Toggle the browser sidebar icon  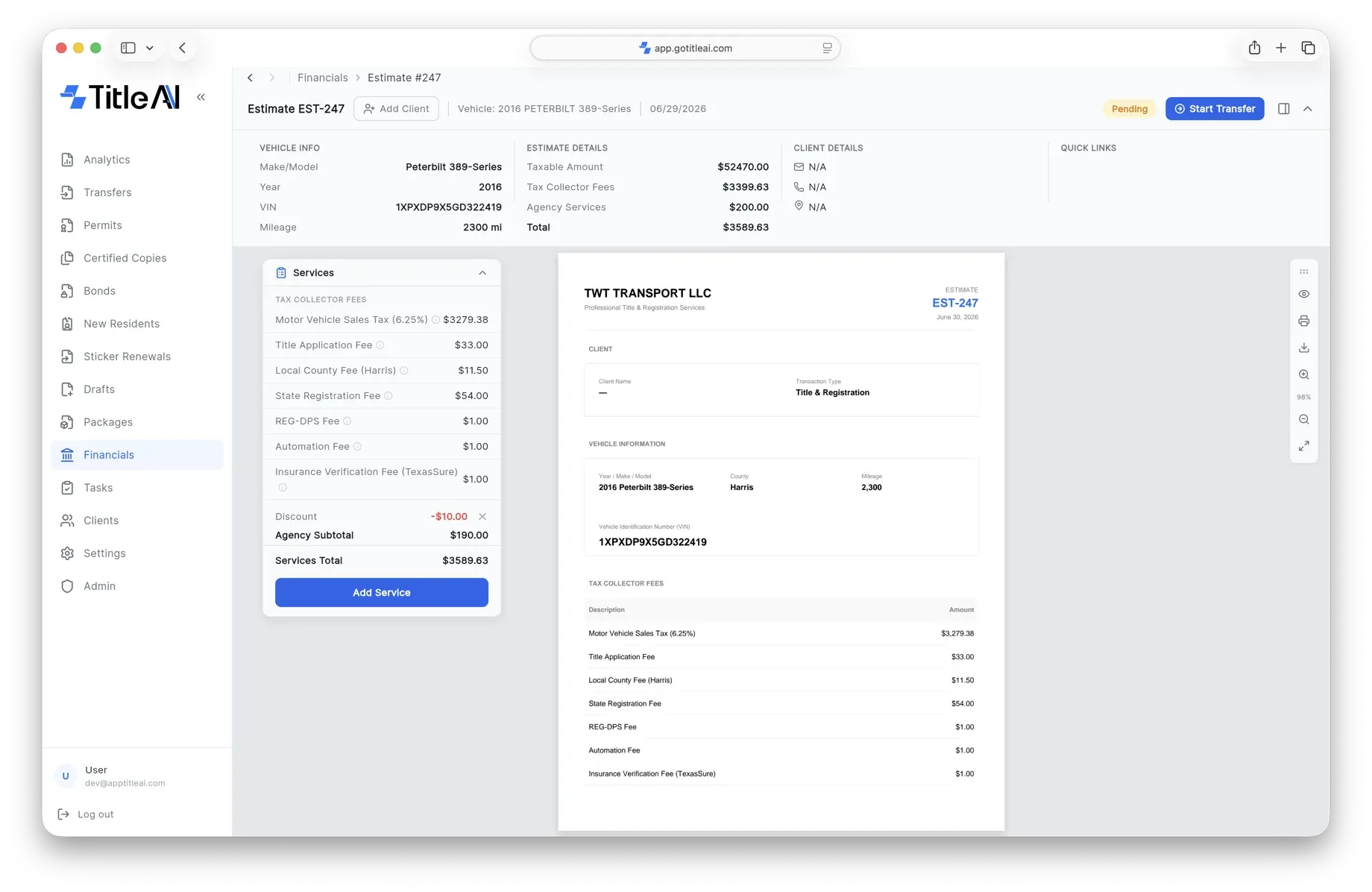(x=128, y=48)
